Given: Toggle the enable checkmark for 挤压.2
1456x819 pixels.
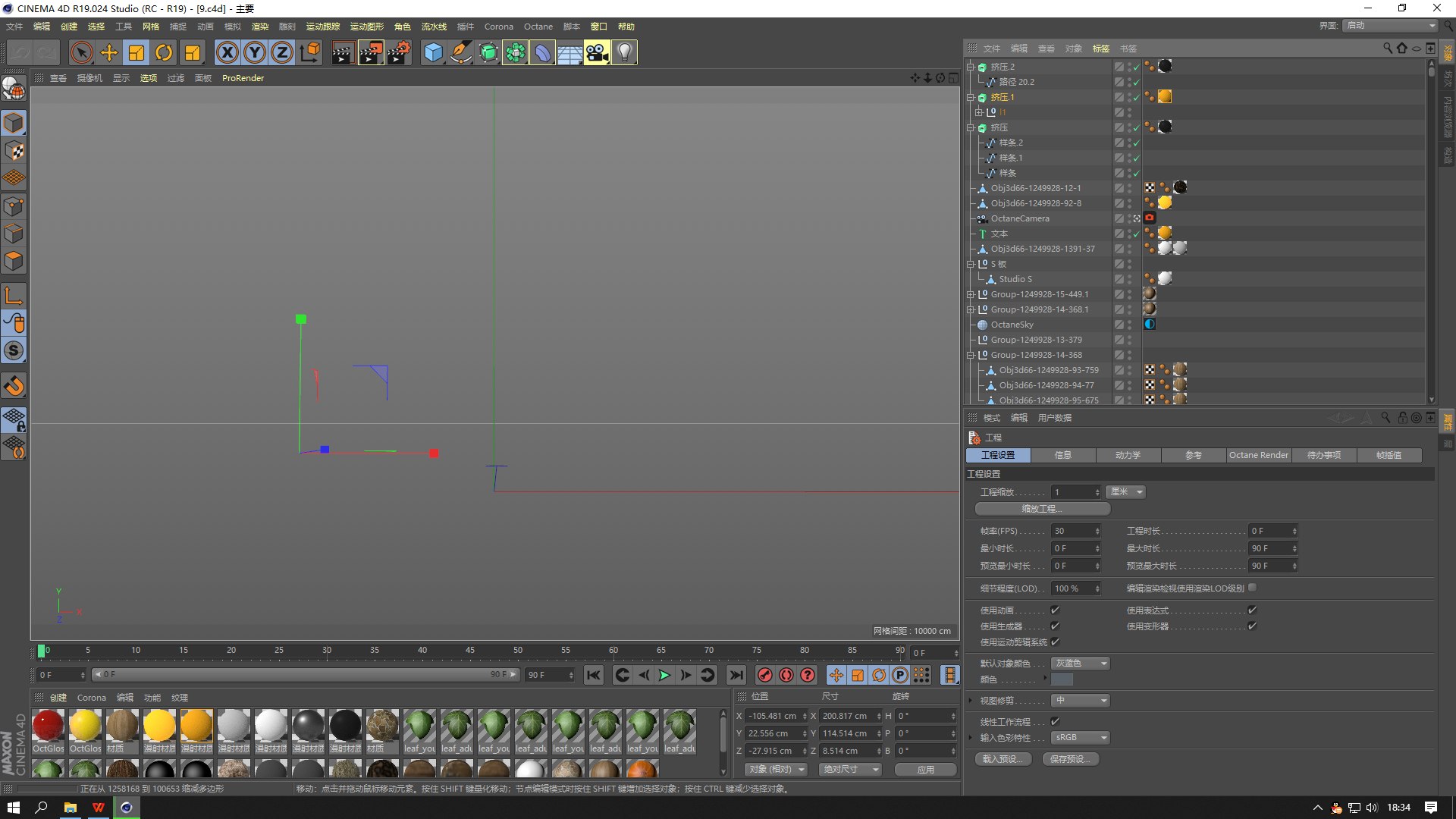Looking at the screenshot, I should (x=1136, y=67).
